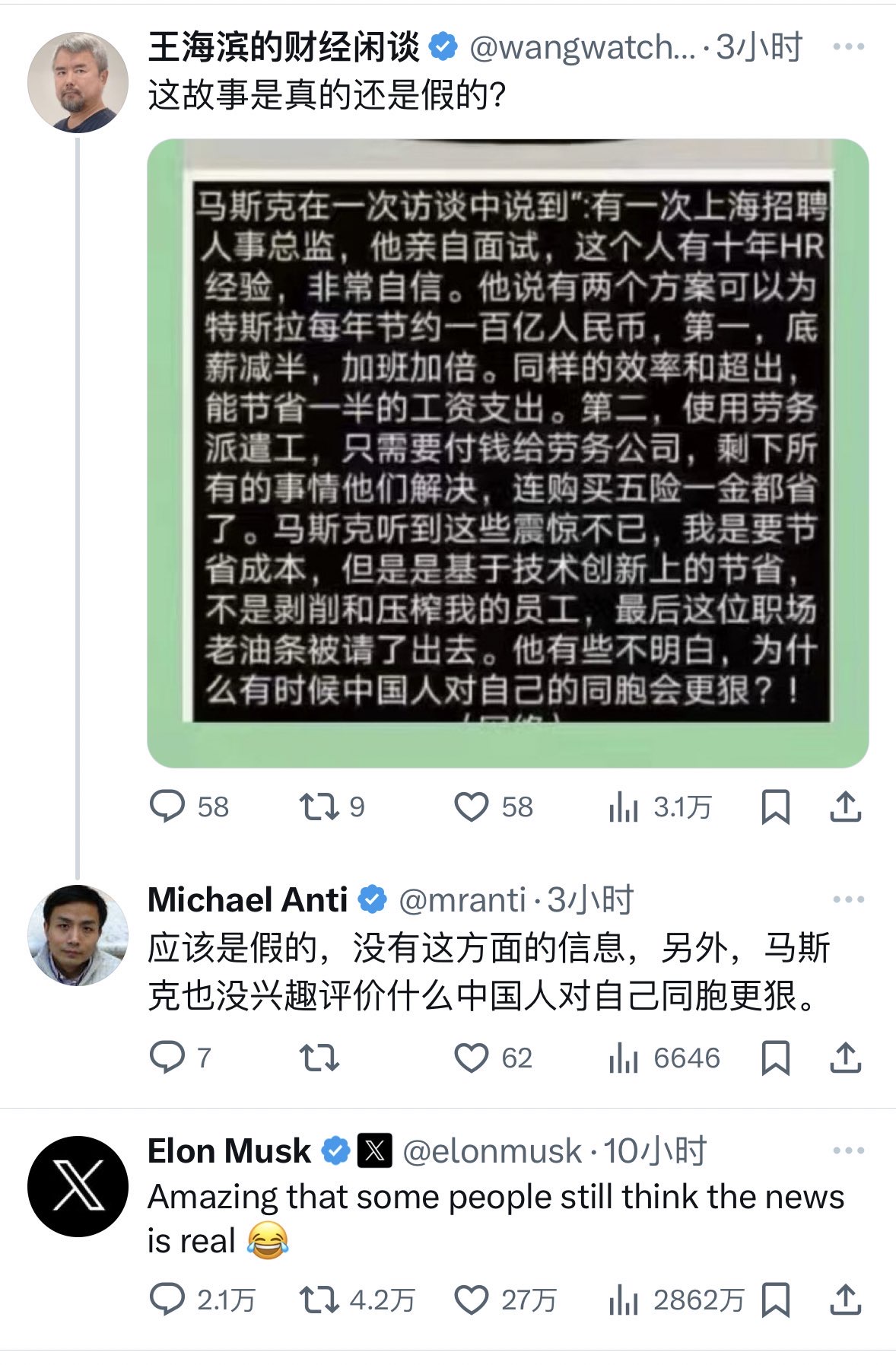Screen dimensions: 896x1365
Task: Open more options for Elon Musk's tweet
Action: pos(848,1150)
